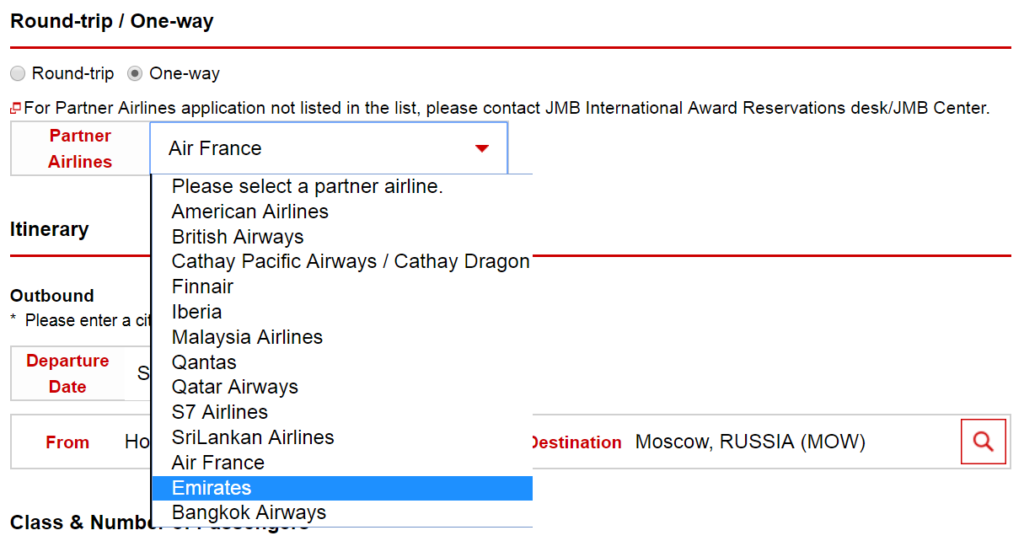Viewport: 1024px width, 541px height.
Task: Select Bangkok Airways at list bottom
Action: 342,513
